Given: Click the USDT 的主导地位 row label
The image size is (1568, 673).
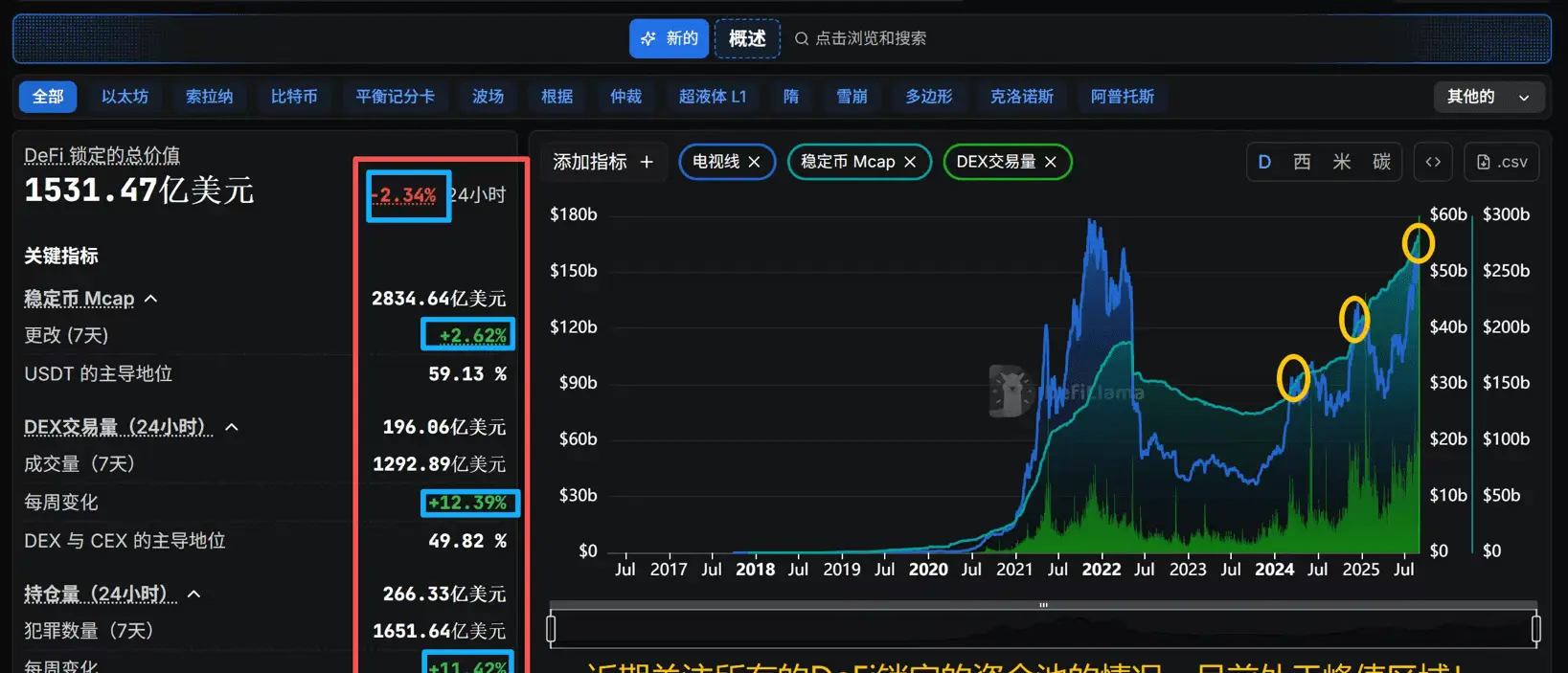Looking at the screenshot, I should (x=99, y=374).
